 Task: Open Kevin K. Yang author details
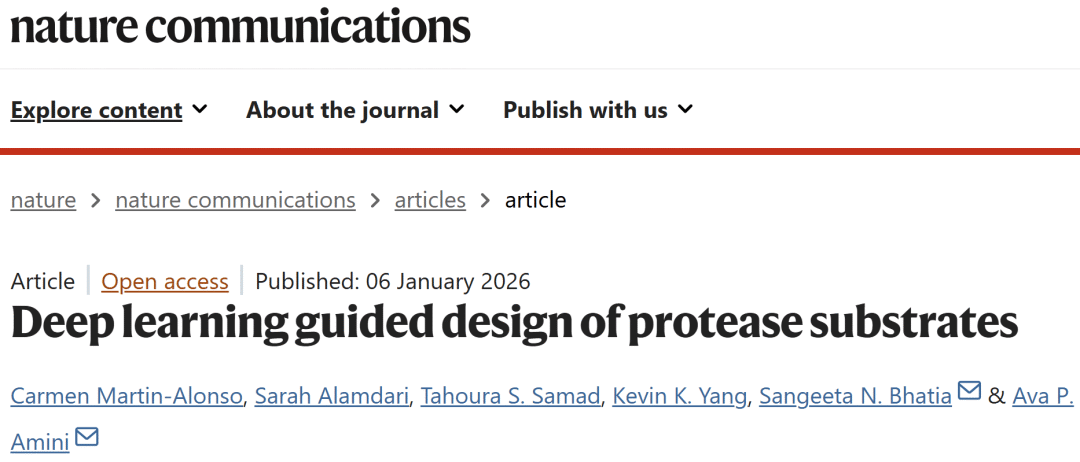(x=679, y=396)
